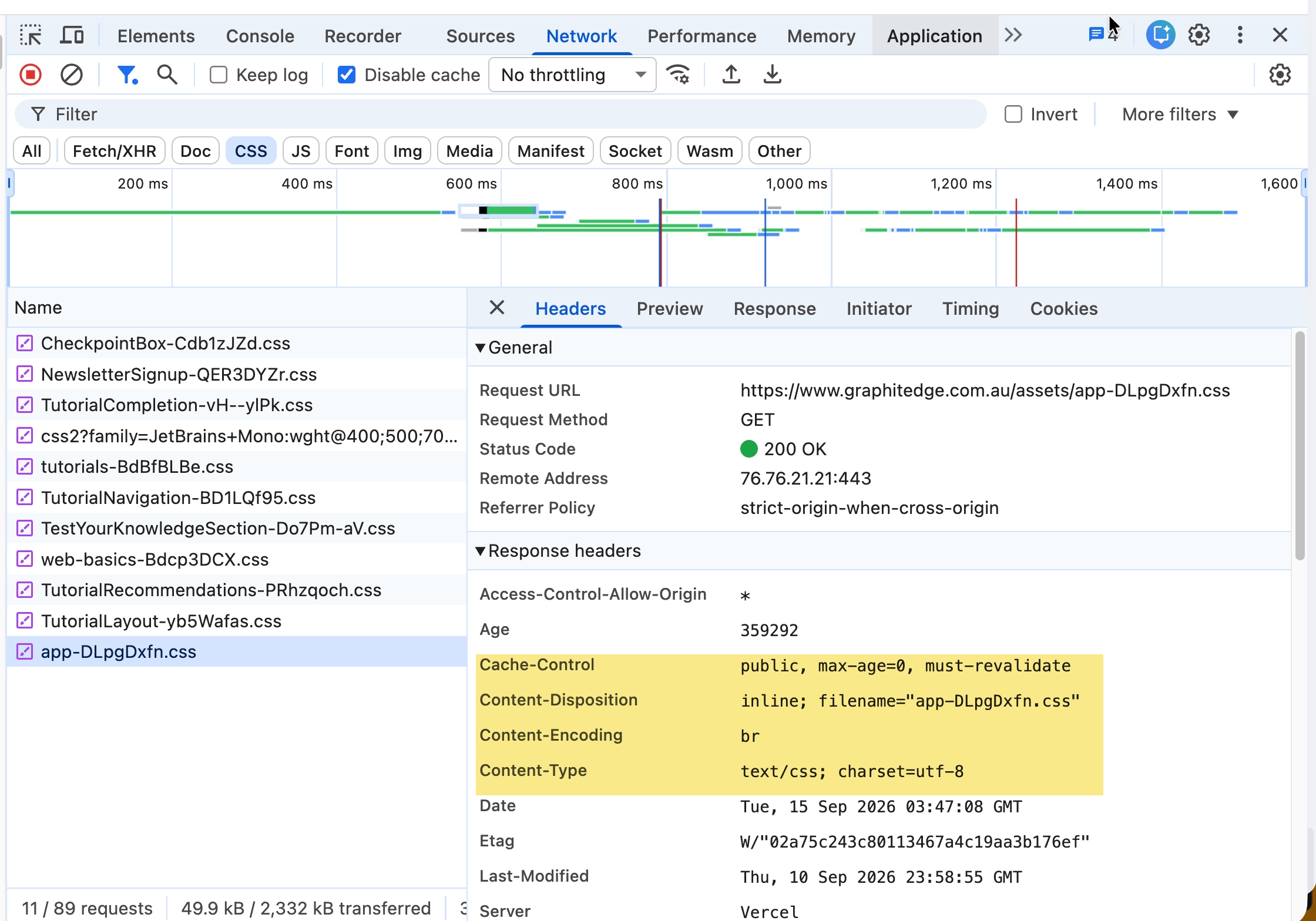Select TutorialNavigation-BD1LQf95.css request
Screen dimensions: 1316x921
coord(237,498)
